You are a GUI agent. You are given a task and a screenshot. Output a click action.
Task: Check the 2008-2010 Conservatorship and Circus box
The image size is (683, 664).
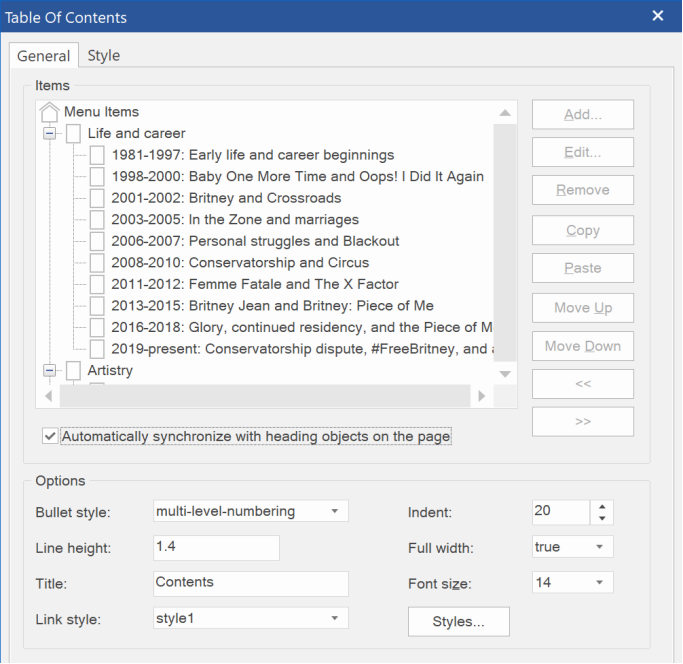coord(97,263)
